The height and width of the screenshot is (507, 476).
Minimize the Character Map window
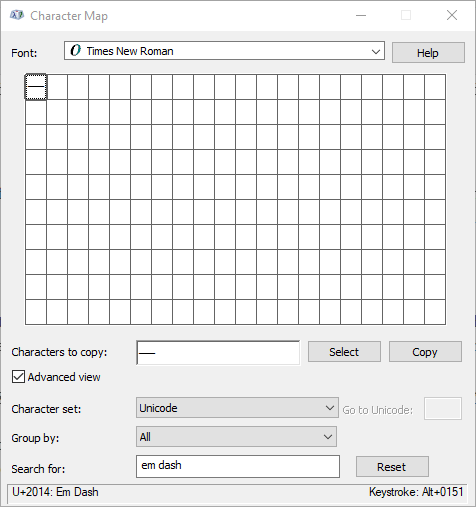tap(361, 15)
